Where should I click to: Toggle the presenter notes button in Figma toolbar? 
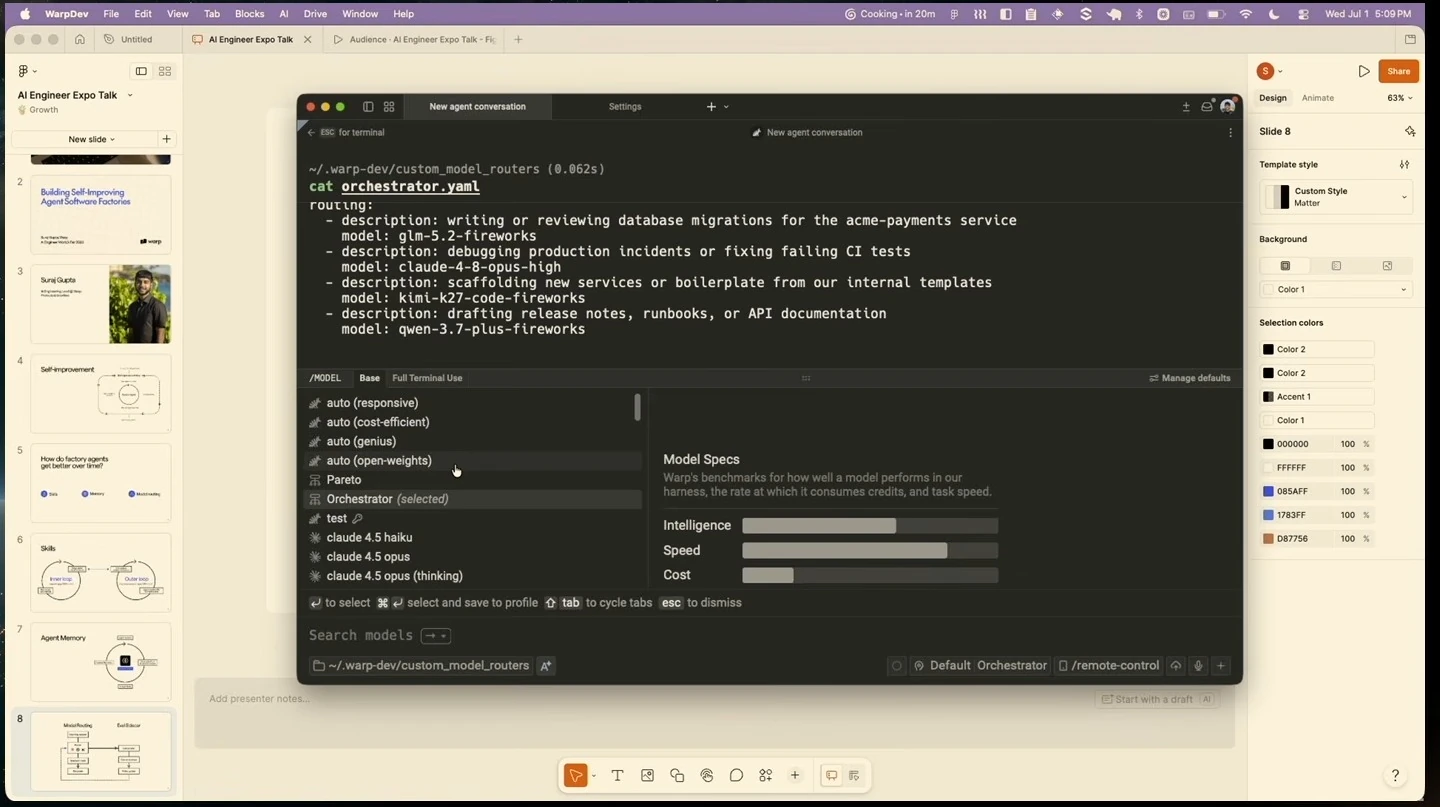coord(854,776)
